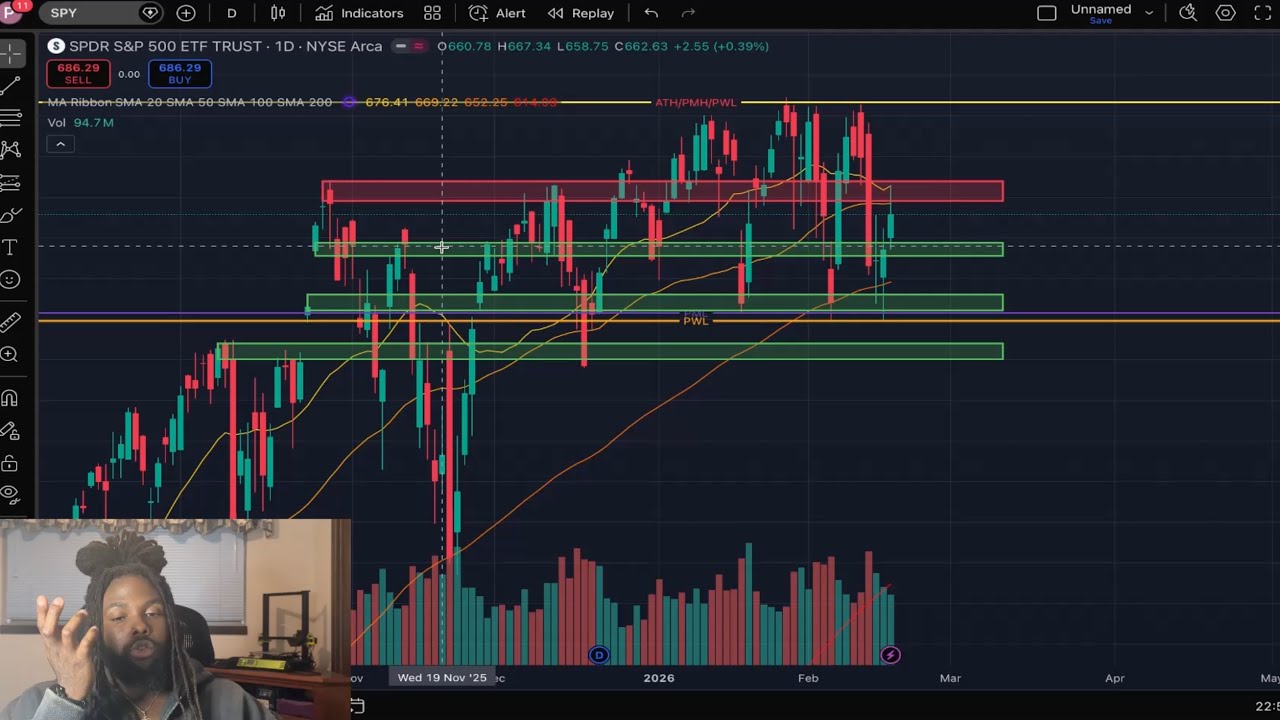Toggle hide all drawings eye icon

point(11,493)
